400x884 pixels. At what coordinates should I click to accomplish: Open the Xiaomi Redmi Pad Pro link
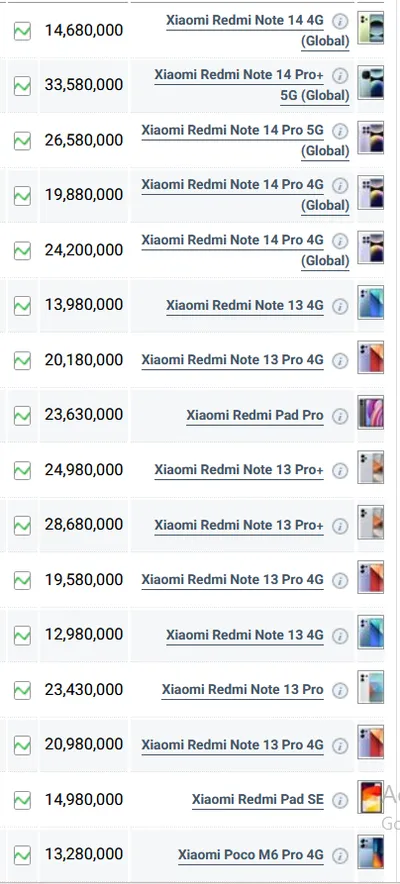(255, 416)
